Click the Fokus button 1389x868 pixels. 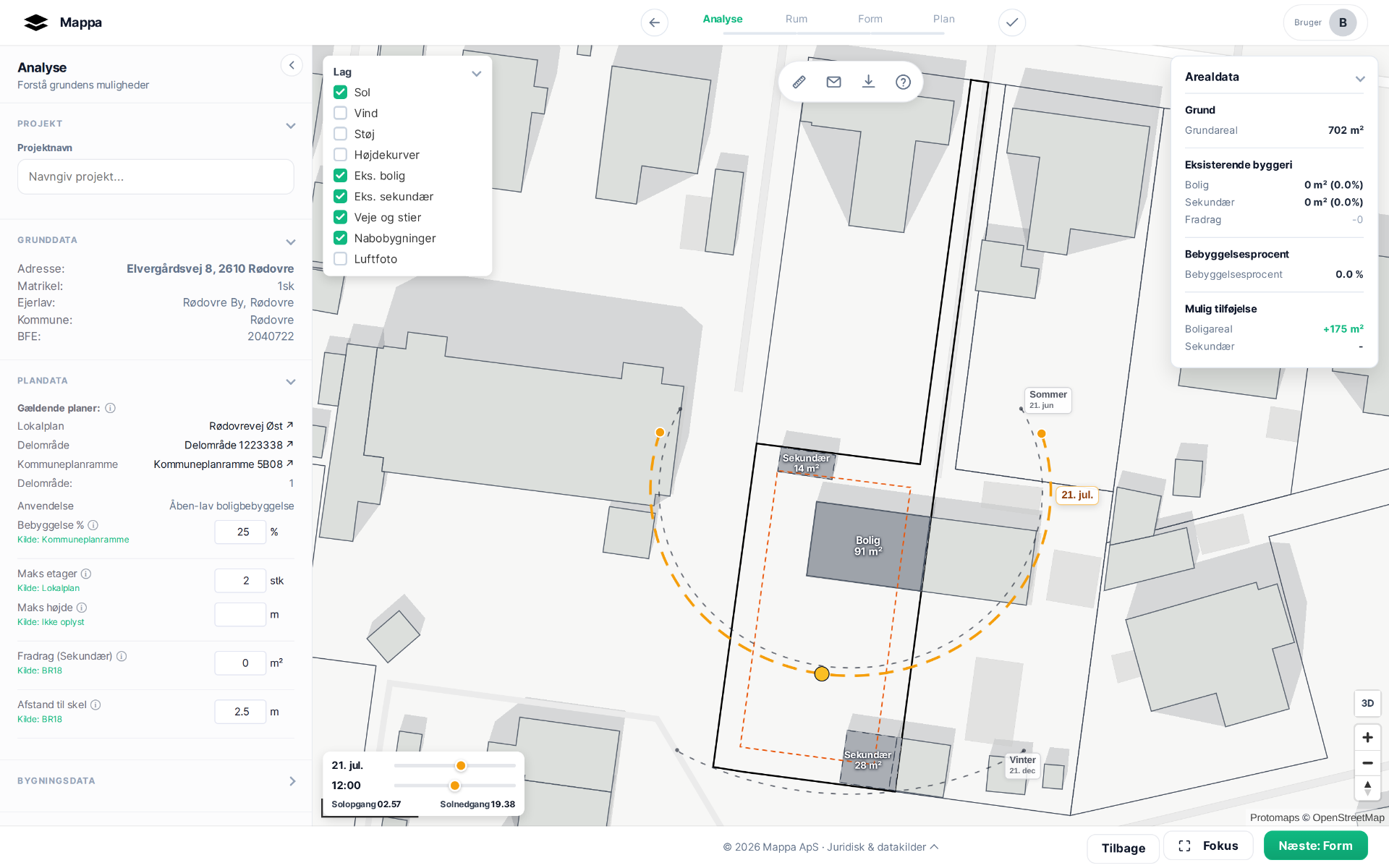1208,846
